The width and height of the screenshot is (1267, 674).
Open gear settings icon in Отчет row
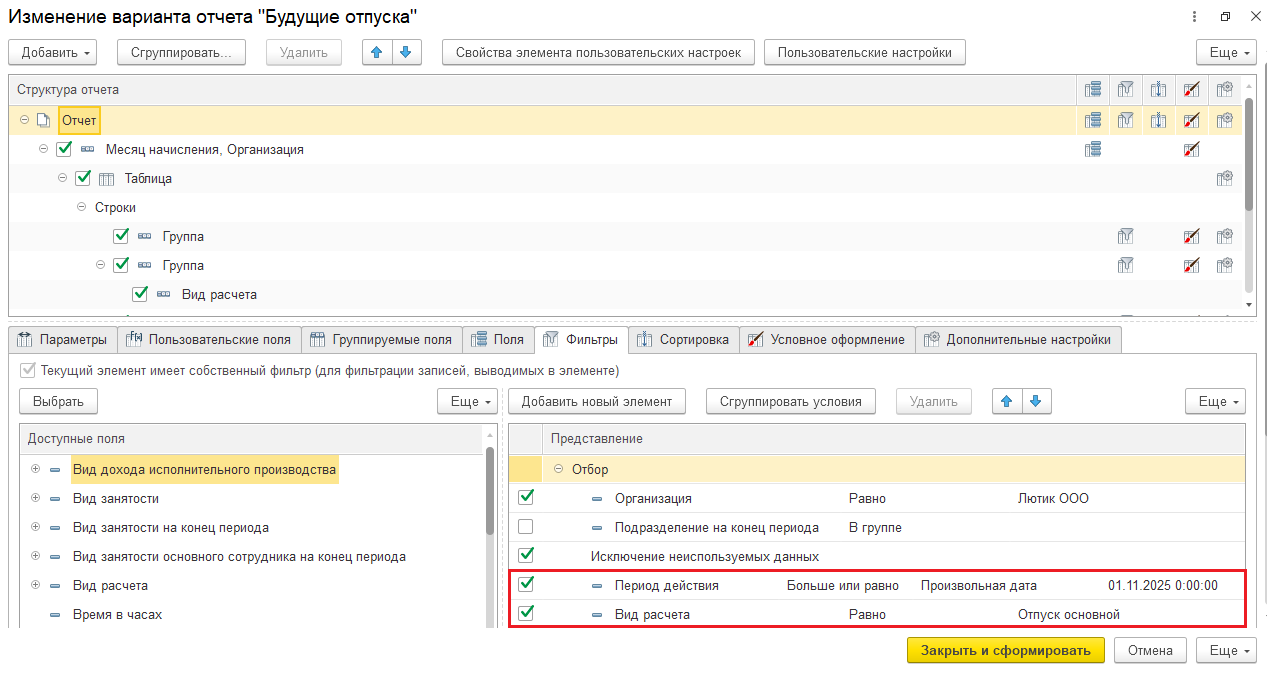[1224, 120]
